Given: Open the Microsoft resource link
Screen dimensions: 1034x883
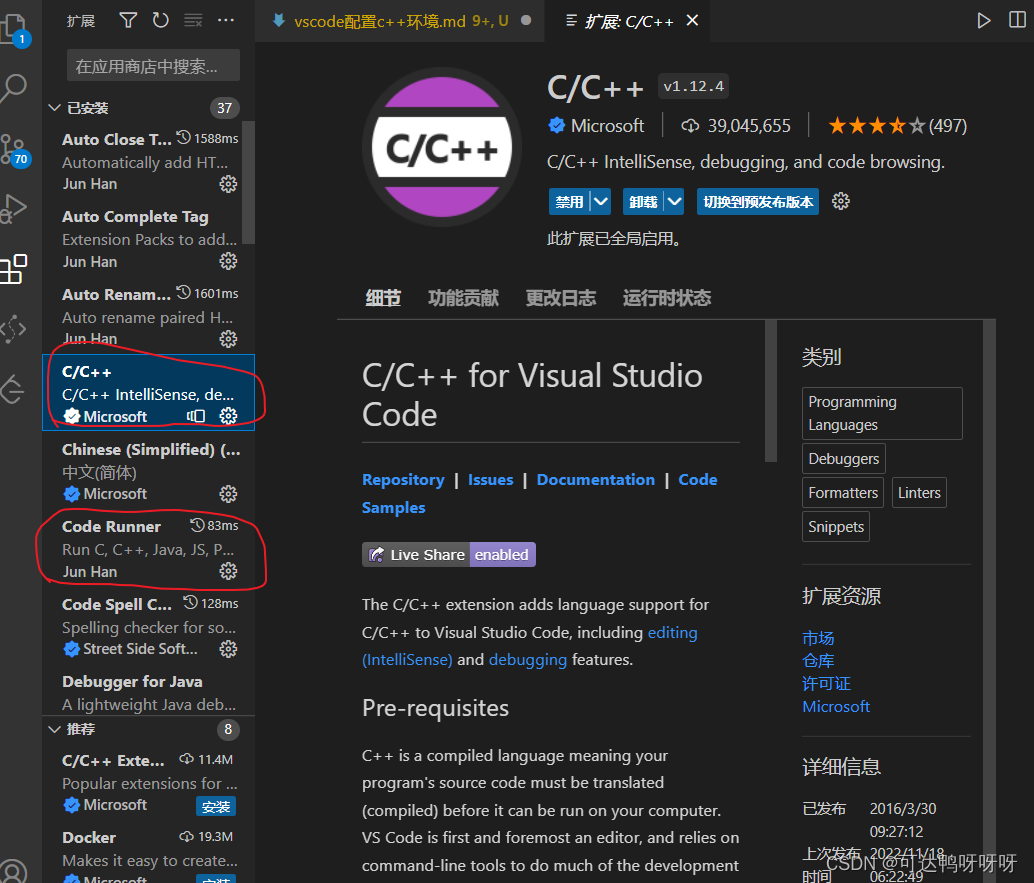Looking at the screenshot, I should point(836,706).
